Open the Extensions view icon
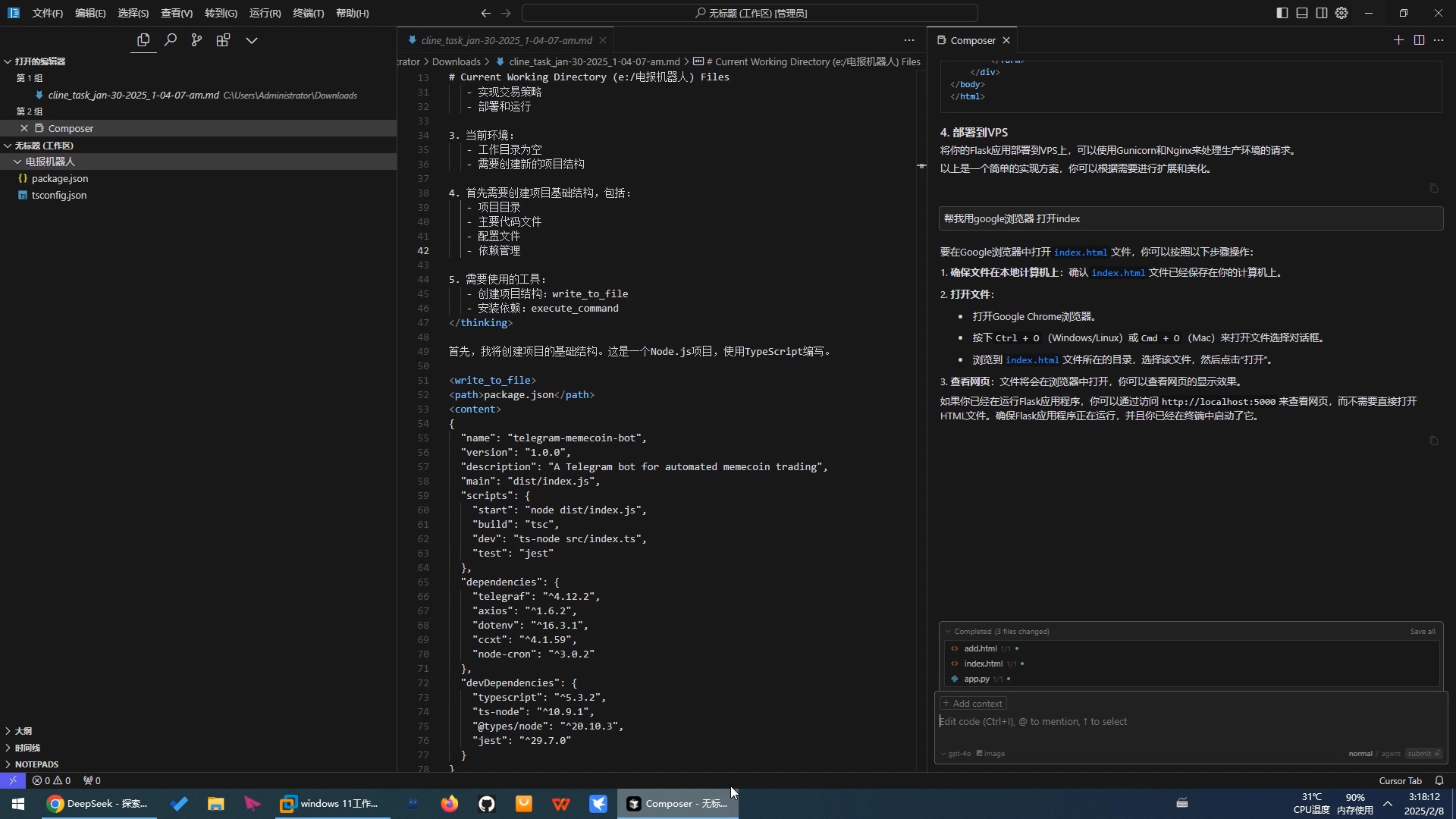The height and width of the screenshot is (819, 1456). tap(223, 40)
